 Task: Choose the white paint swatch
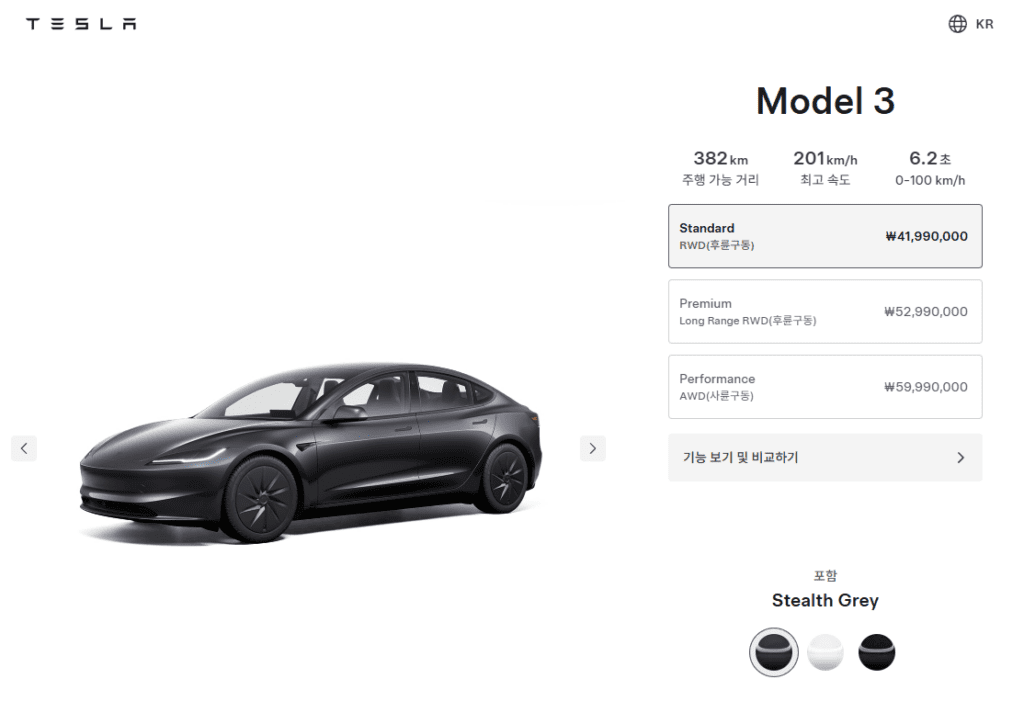[825, 652]
